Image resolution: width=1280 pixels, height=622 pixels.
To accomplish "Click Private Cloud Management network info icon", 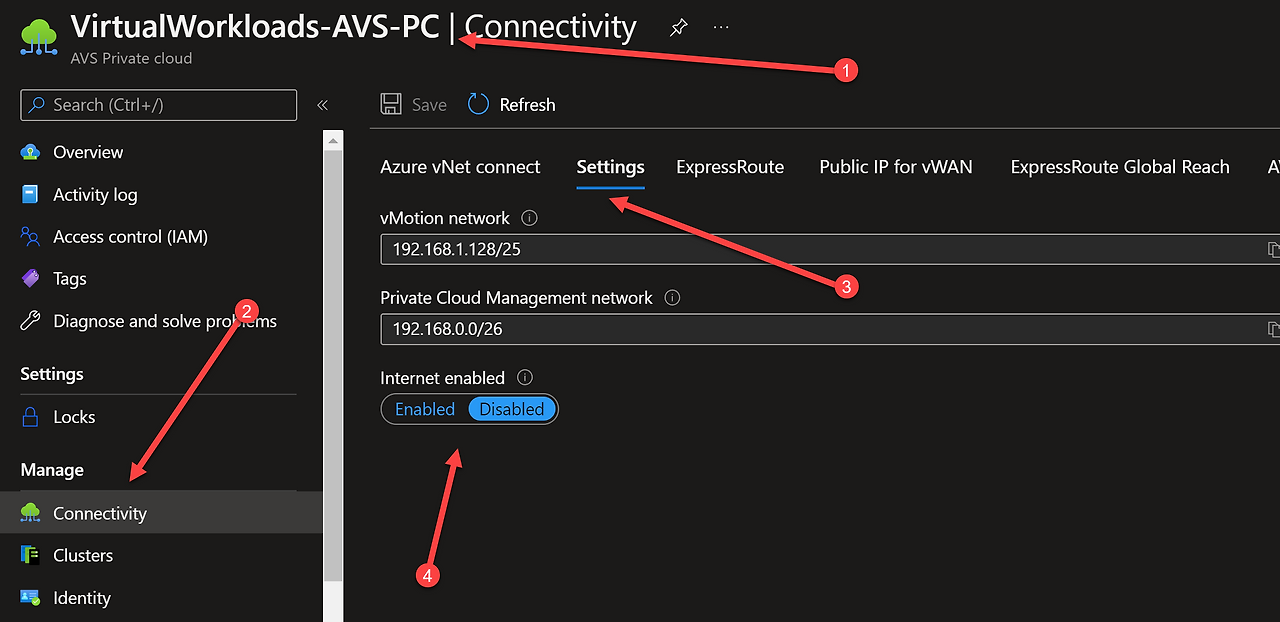I will click(x=673, y=298).
